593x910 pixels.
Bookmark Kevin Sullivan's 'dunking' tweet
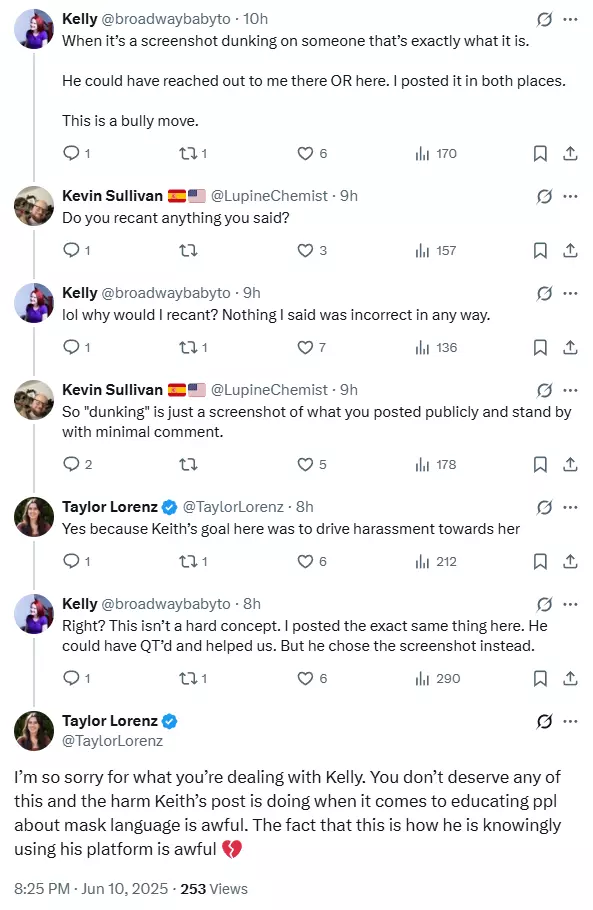click(540, 464)
